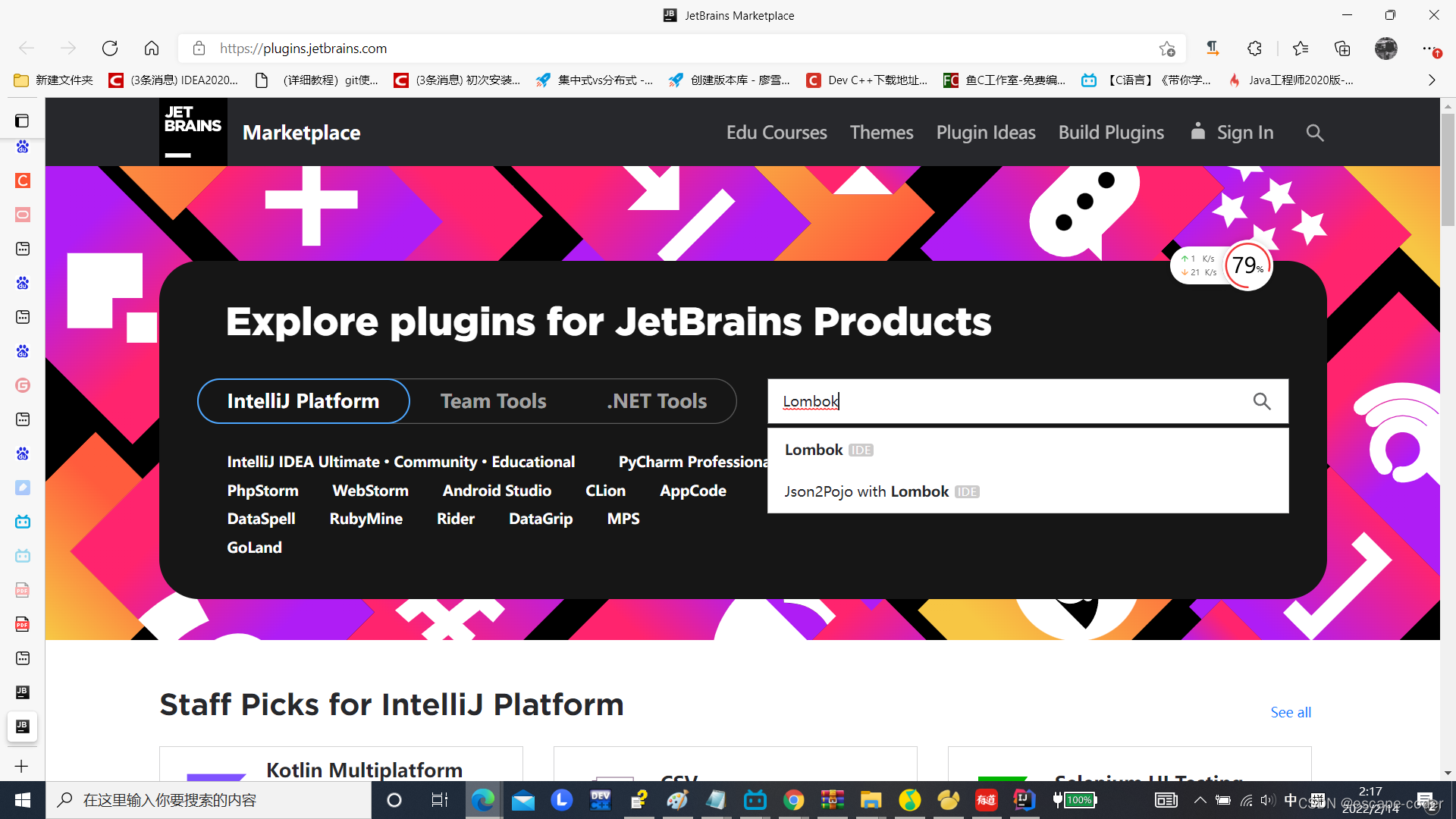The height and width of the screenshot is (819, 1456).
Task: Click the JetBrains logo in header
Action: click(x=193, y=132)
